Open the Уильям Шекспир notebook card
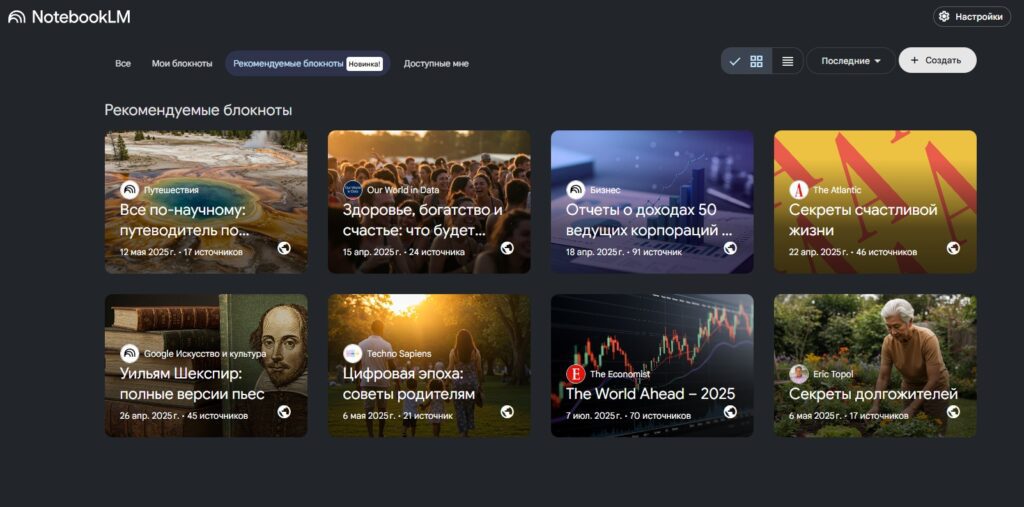 [x=206, y=365]
